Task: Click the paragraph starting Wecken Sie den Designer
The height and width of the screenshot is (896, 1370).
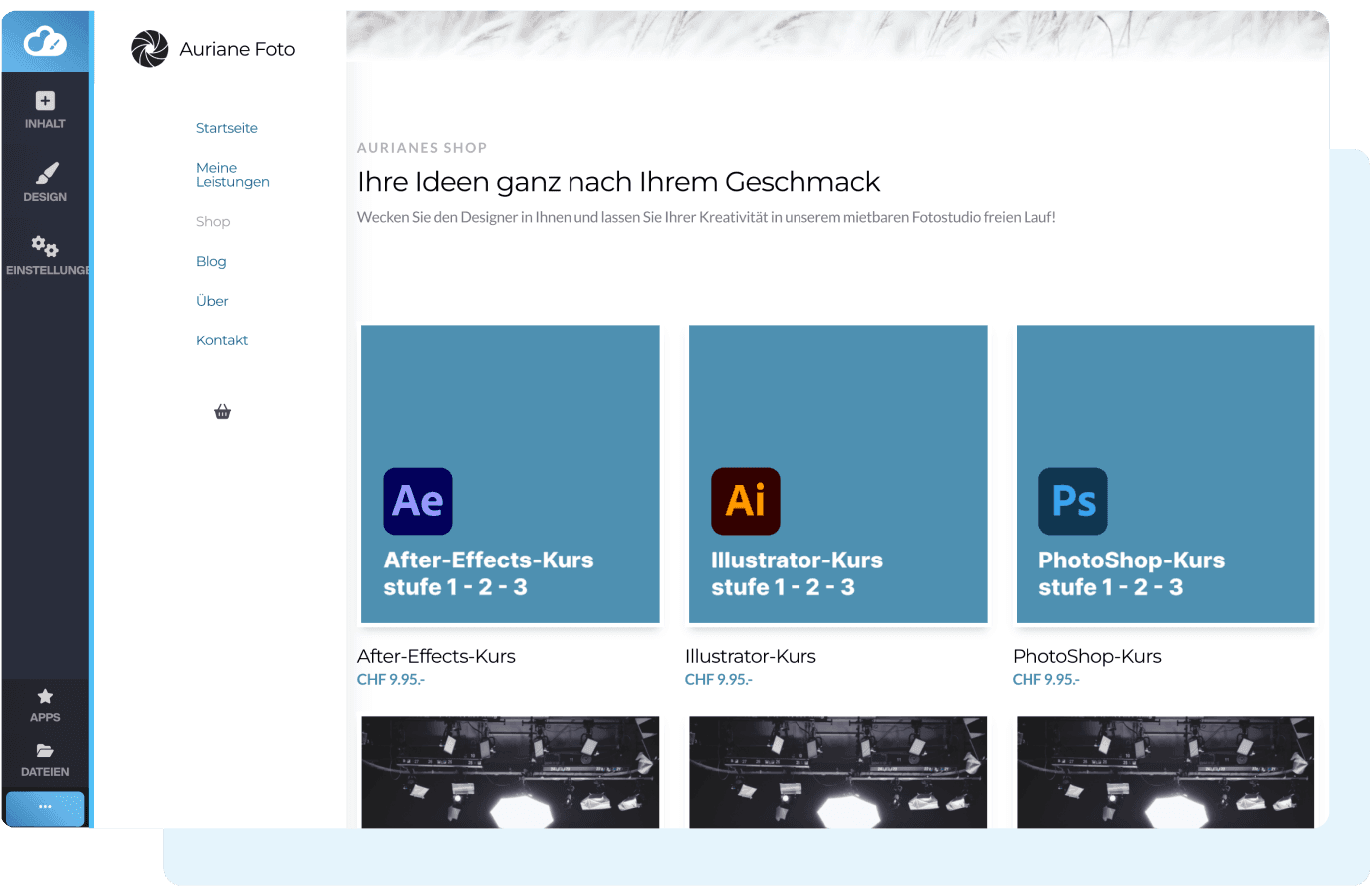Action: [707, 217]
